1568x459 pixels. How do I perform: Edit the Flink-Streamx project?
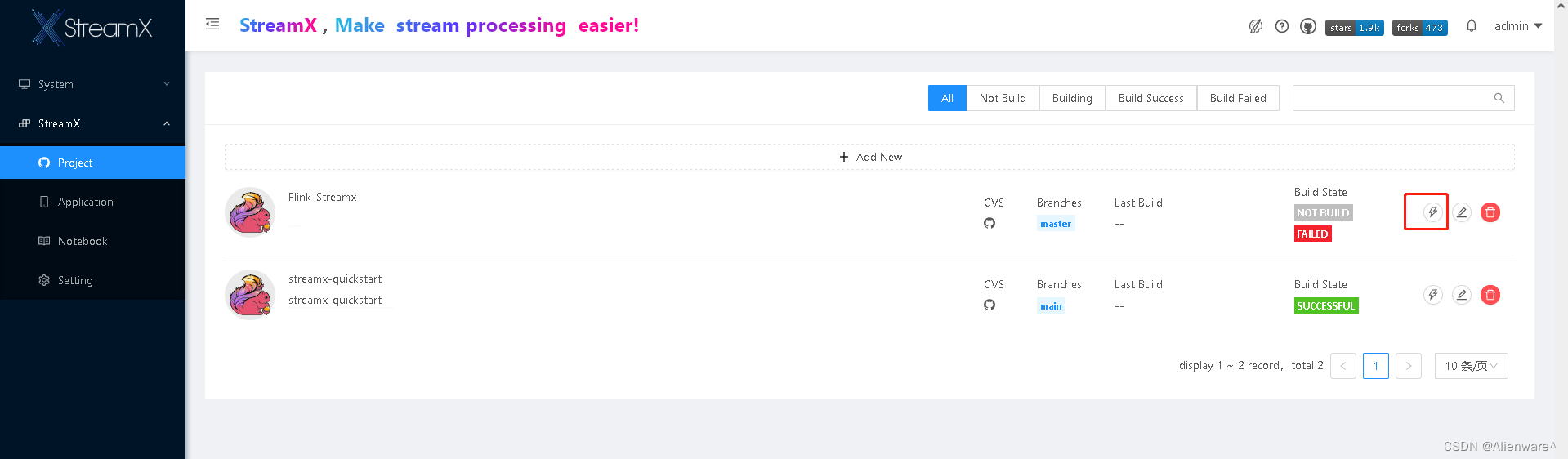click(x=1462, y=212)
